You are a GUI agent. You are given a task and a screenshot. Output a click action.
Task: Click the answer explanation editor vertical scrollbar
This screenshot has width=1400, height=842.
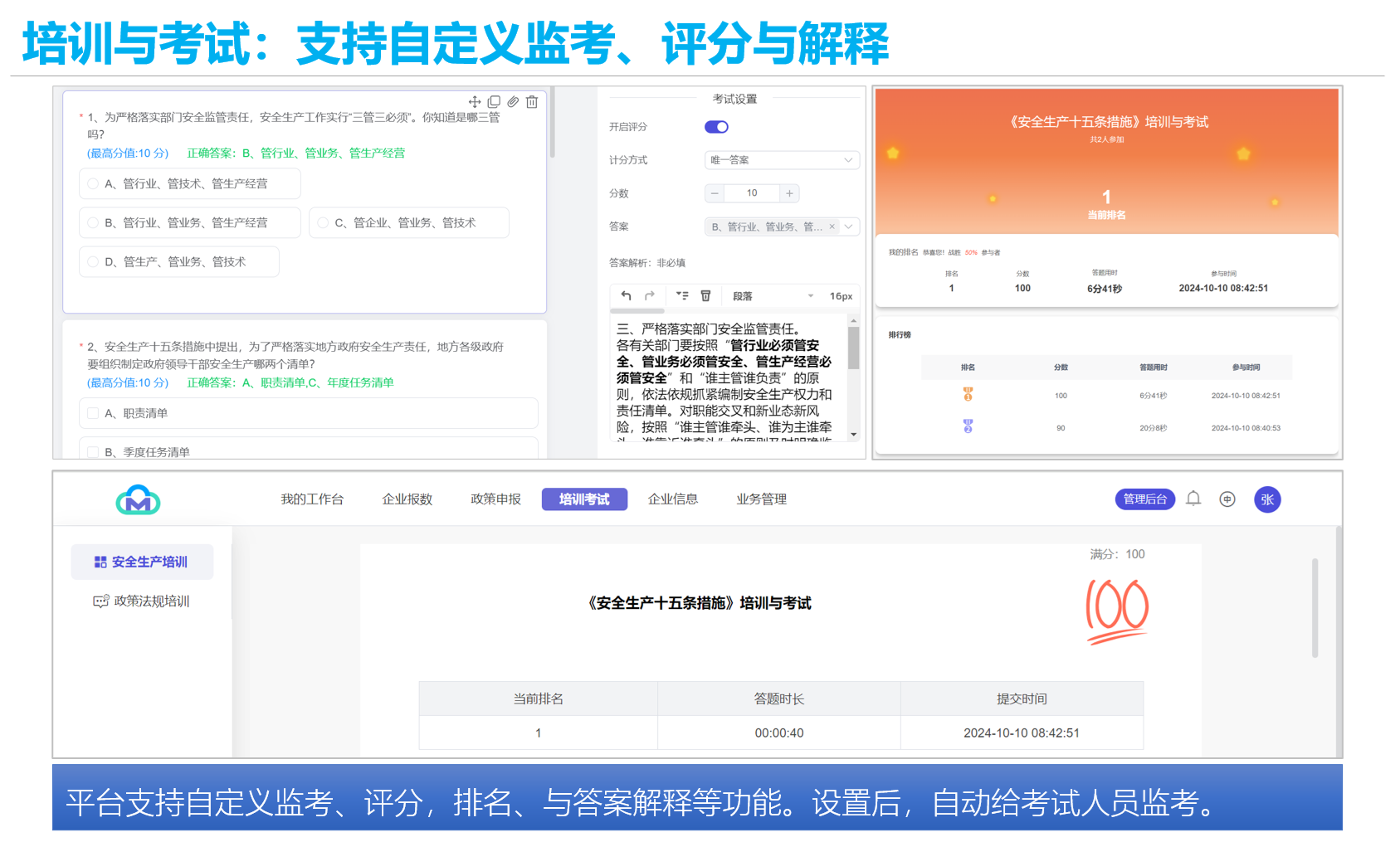[853, 348]
